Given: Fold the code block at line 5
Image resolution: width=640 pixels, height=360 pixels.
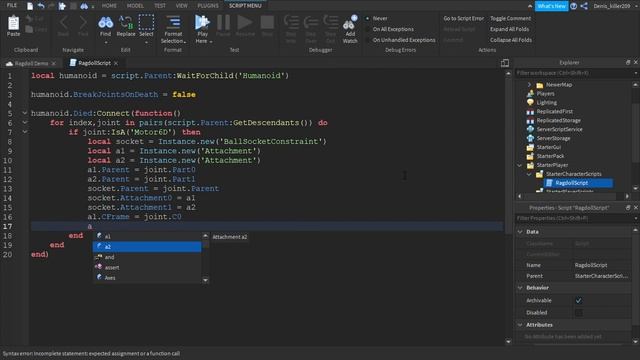Looking at the screenshot, I should 25,113.
